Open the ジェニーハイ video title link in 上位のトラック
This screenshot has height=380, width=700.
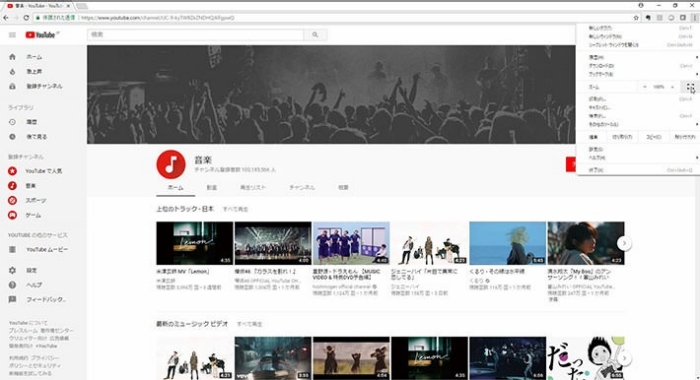tap(424, 274)
